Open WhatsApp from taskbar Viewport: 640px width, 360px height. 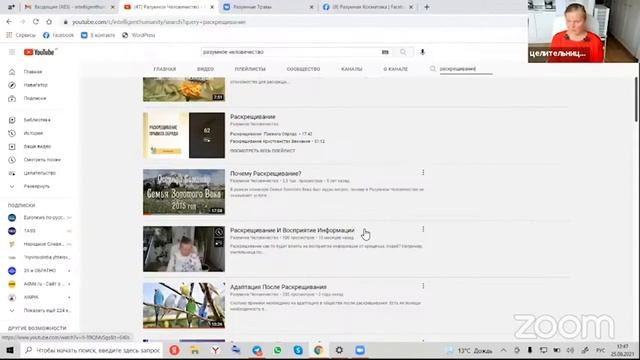tap(278, 350)
